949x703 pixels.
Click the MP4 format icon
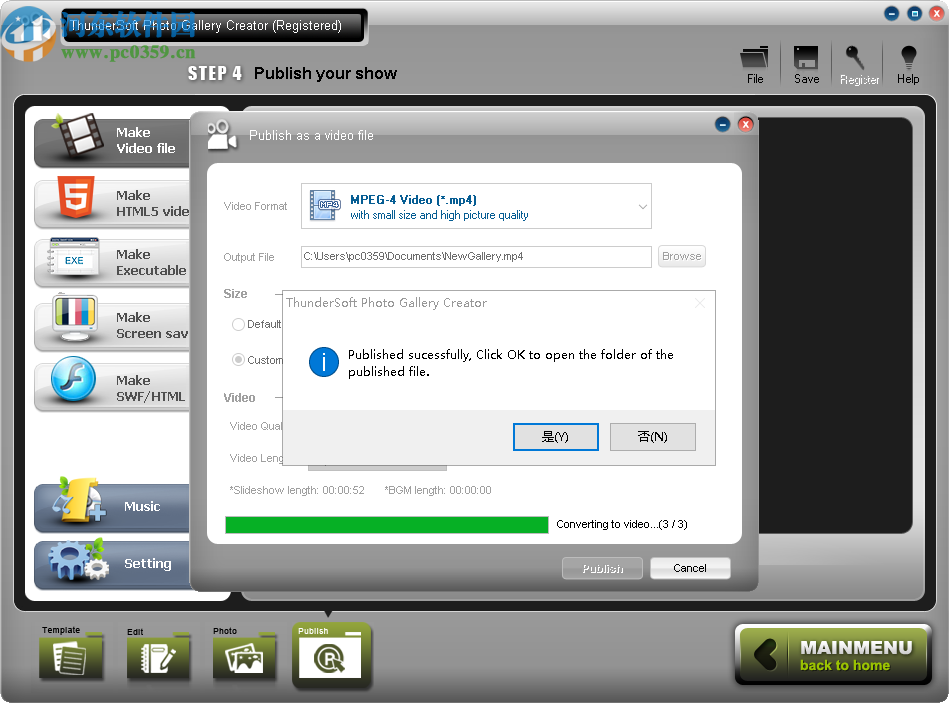tap(325, 205)
